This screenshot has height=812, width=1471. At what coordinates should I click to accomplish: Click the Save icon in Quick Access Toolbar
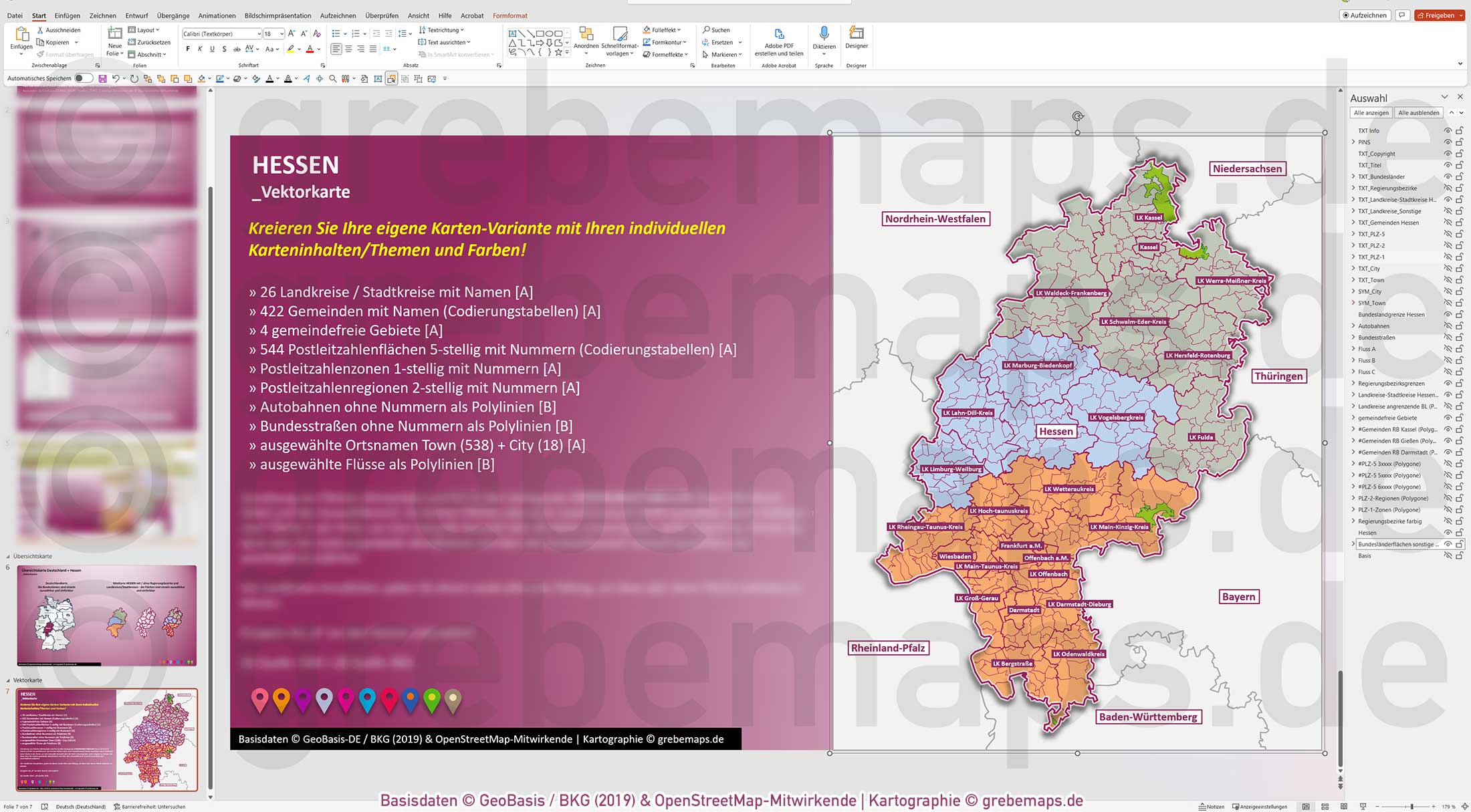point(102,78)
